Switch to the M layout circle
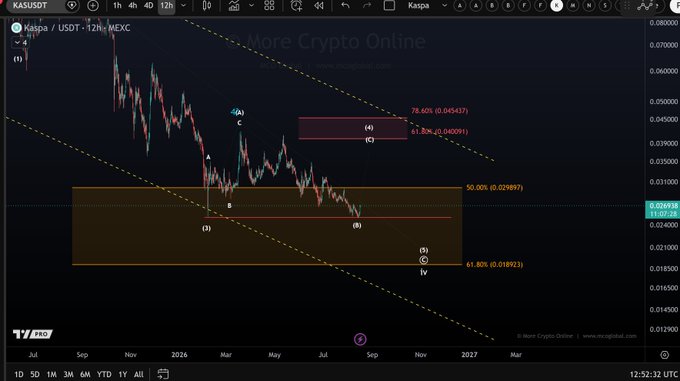680x381 pixels. point(573,6)
